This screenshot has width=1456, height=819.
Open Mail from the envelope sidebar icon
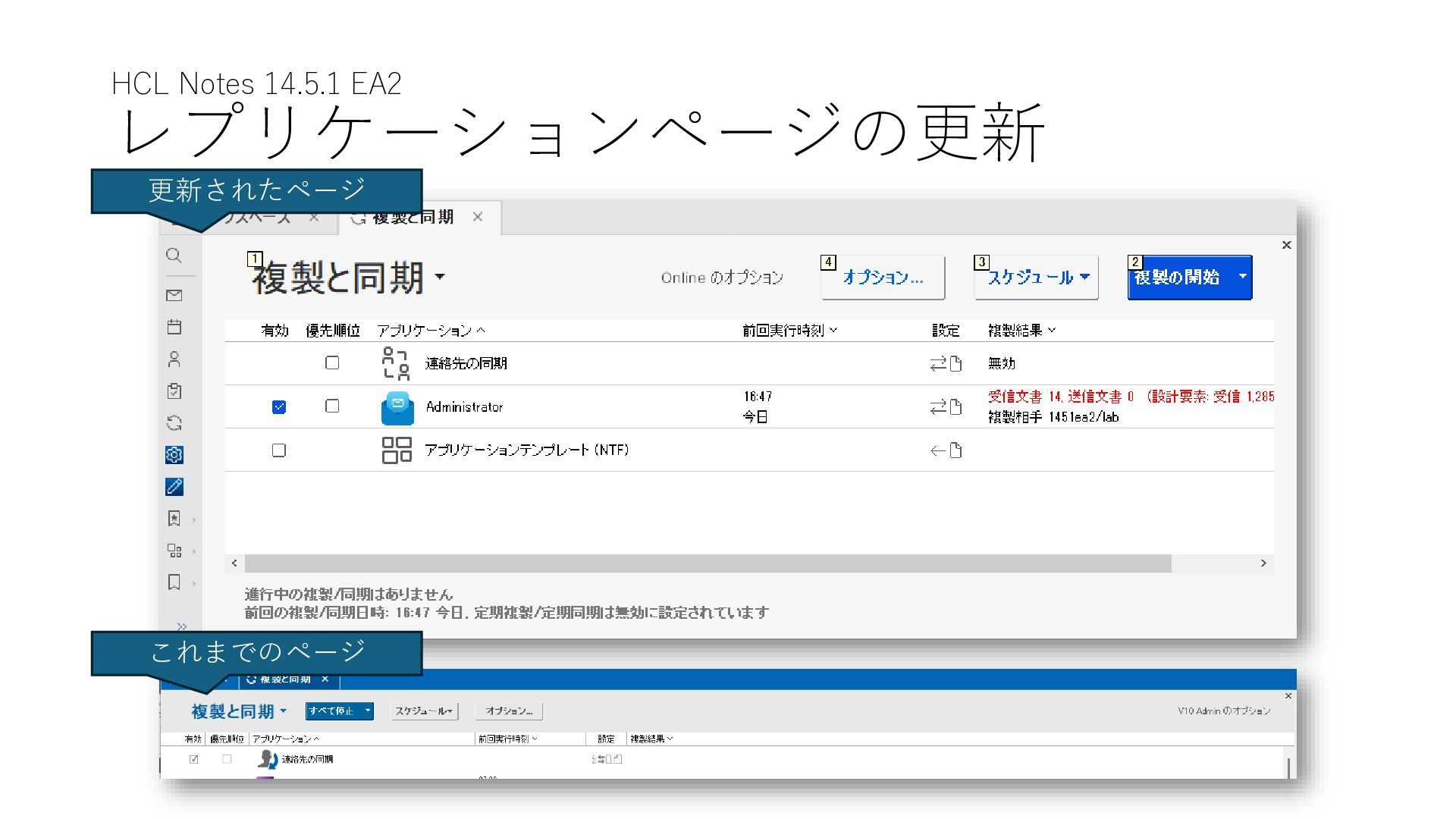point(174,295)
